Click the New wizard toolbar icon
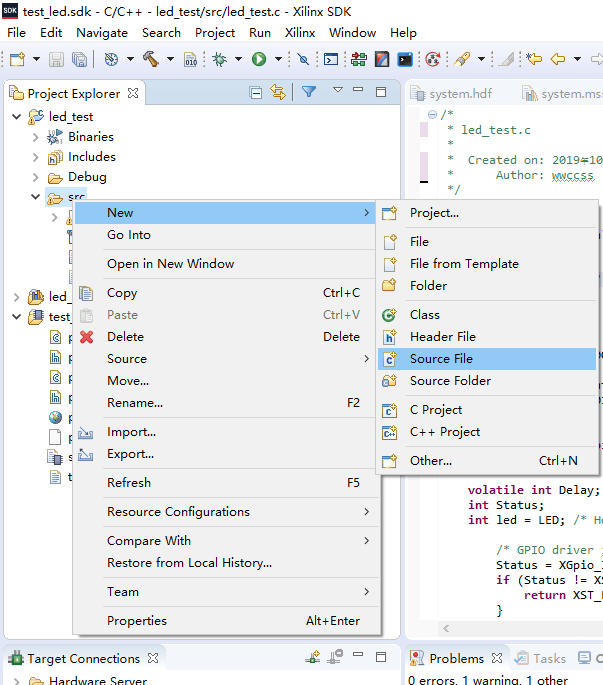Image resolution: width=603 pixels, height=685 pixels. (17, 59)
